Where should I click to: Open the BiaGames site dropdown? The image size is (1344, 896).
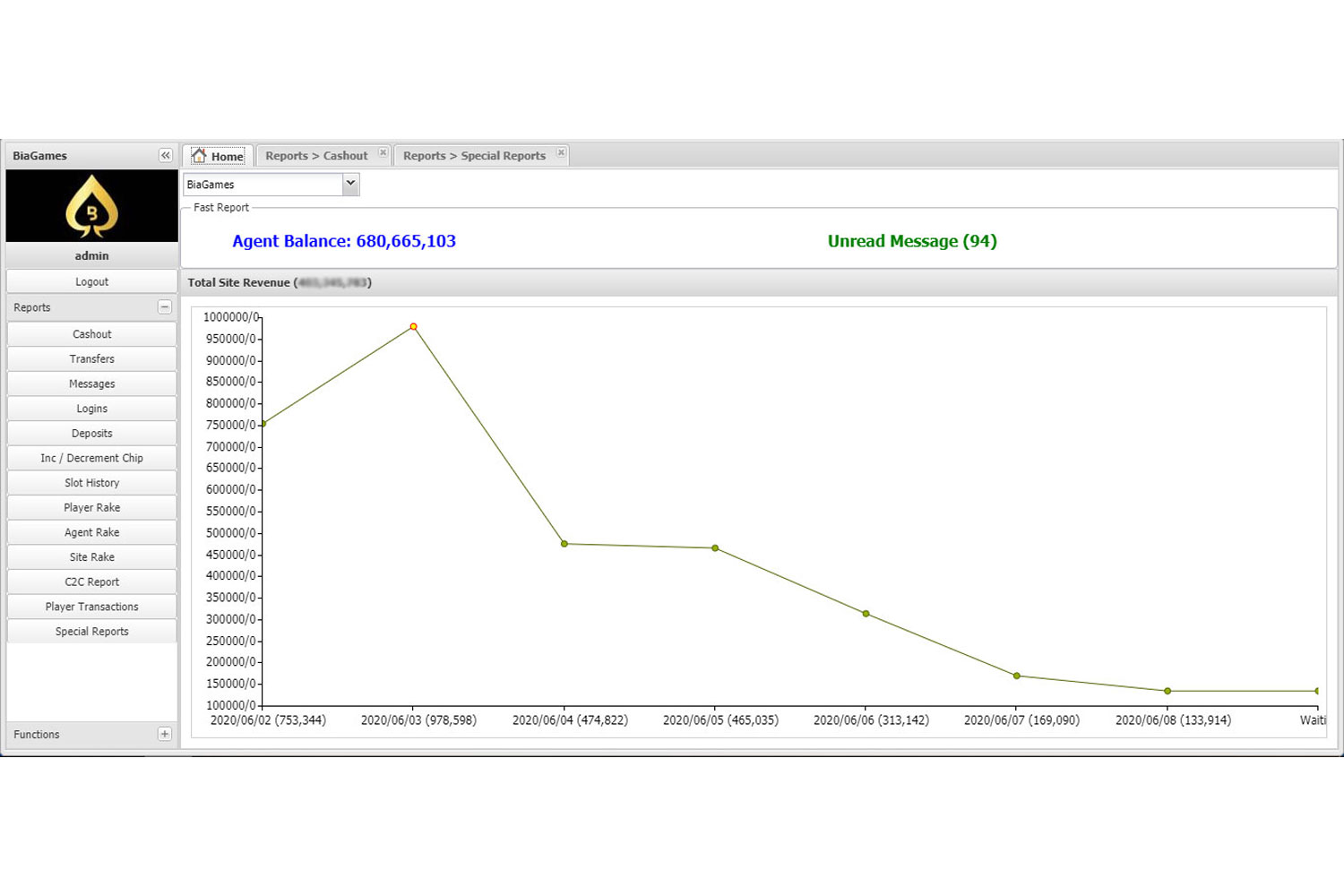point(350,185)
